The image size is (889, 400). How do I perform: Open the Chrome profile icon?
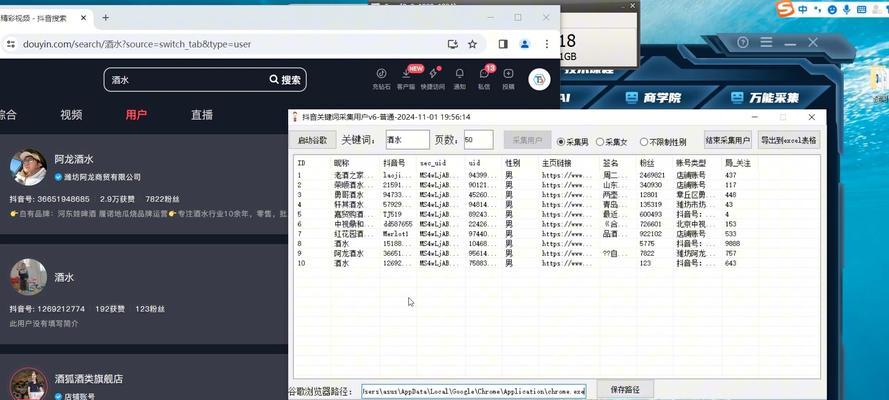coord(525,44)
